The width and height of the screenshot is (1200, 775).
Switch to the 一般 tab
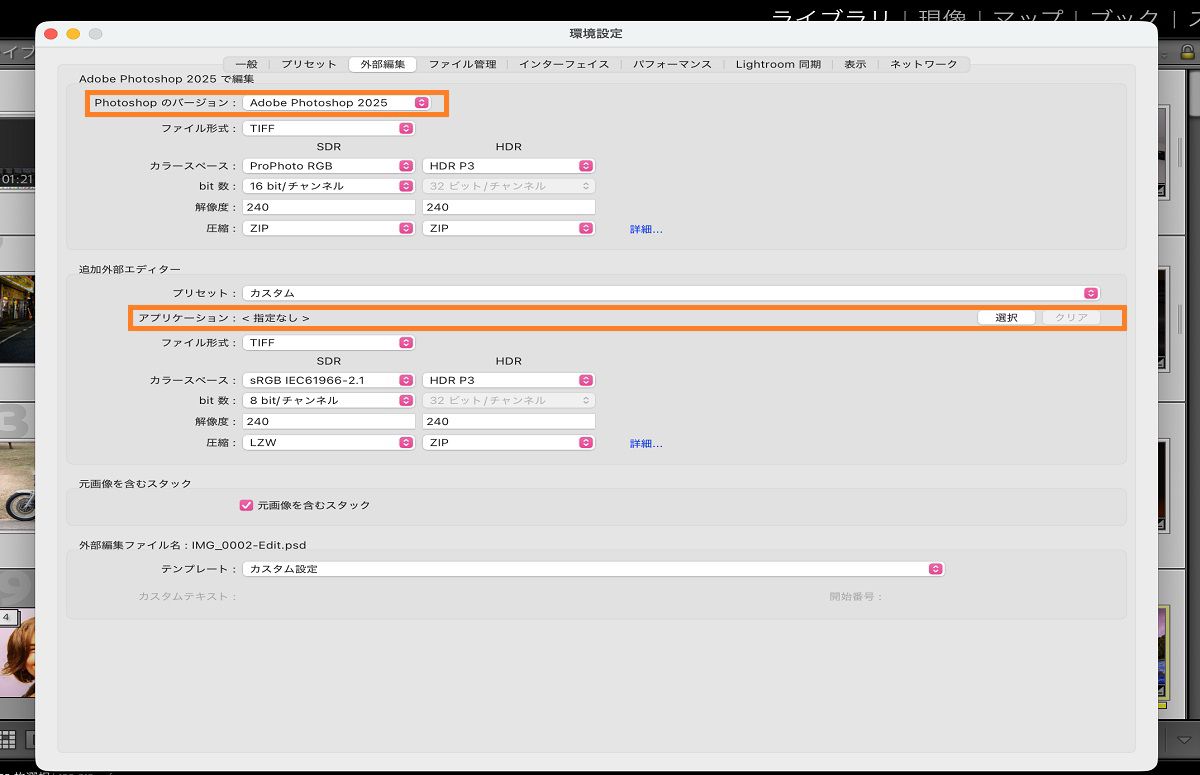tap(246, 63)
